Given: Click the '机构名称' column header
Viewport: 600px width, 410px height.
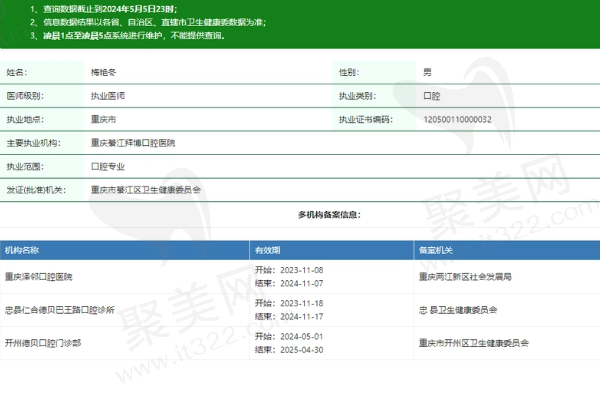Looking at the screenshot, I should tap(22, 250).
